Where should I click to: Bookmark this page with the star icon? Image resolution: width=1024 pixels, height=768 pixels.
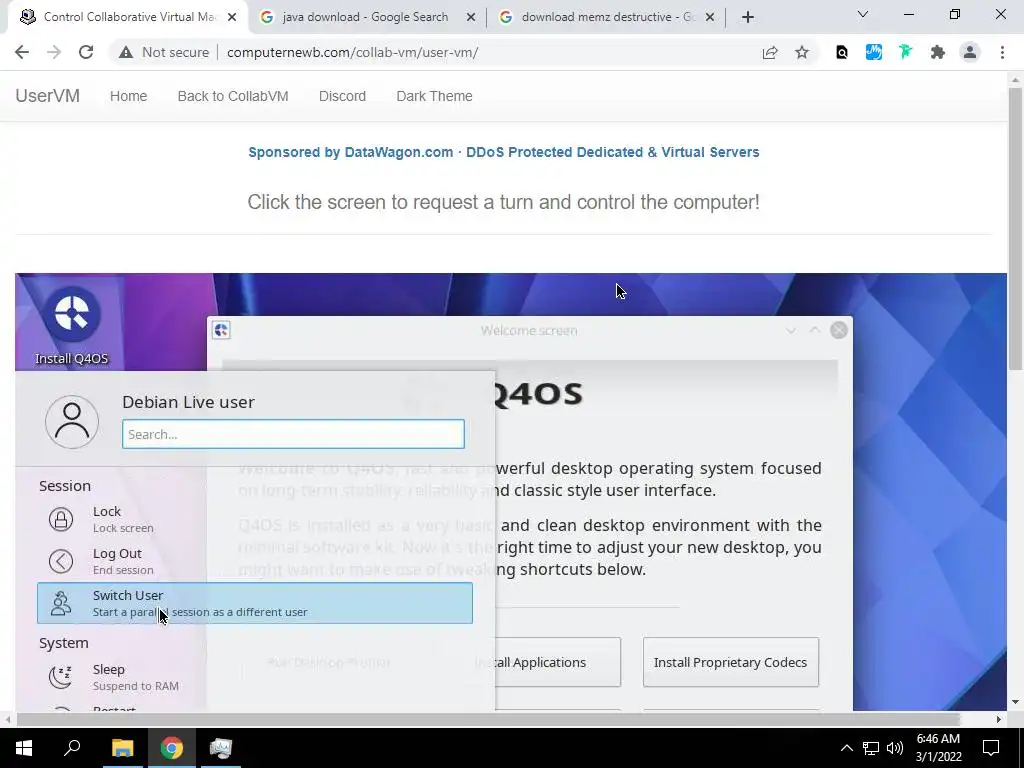tap(802, 52)
